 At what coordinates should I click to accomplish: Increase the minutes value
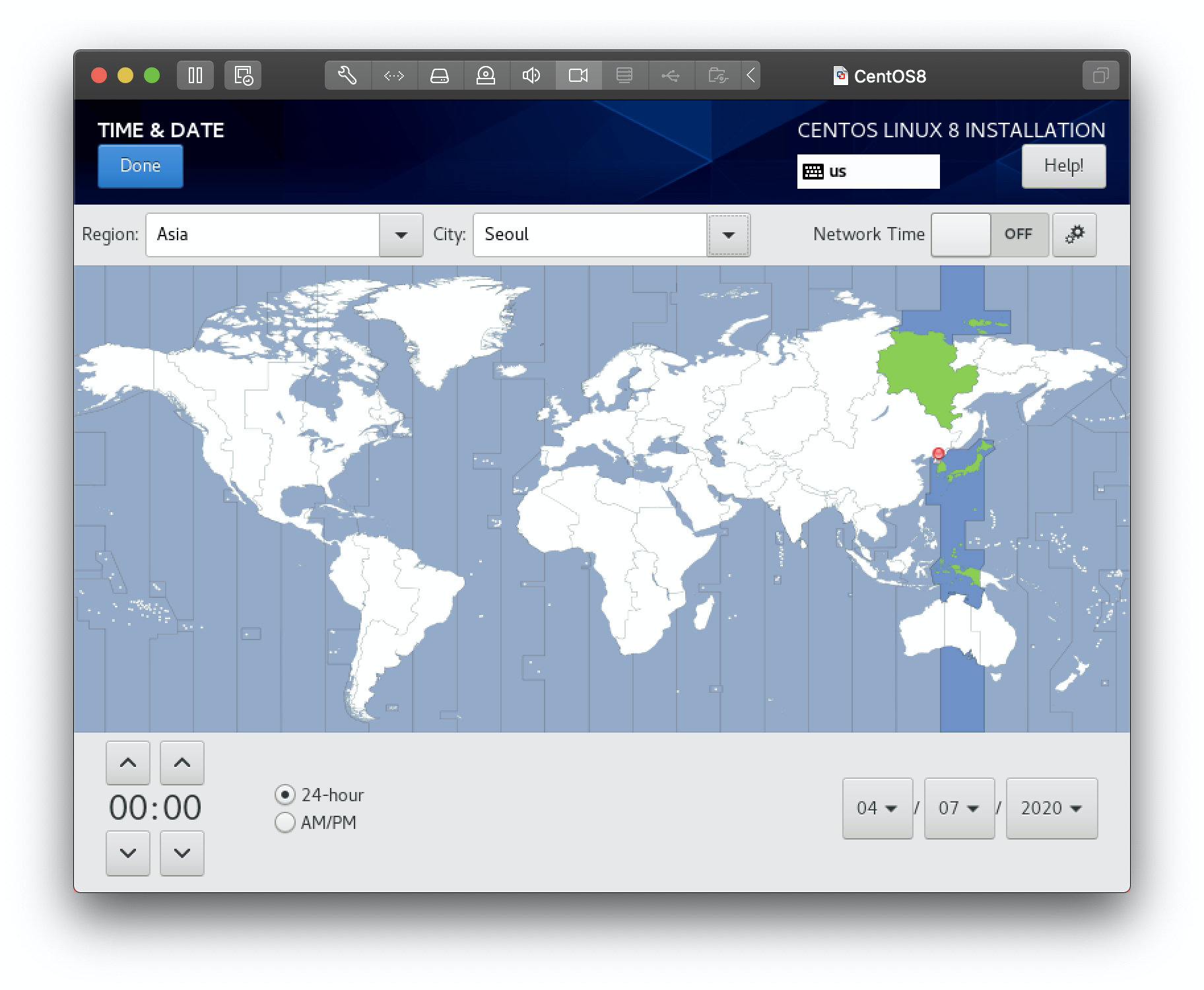(182, 763)
